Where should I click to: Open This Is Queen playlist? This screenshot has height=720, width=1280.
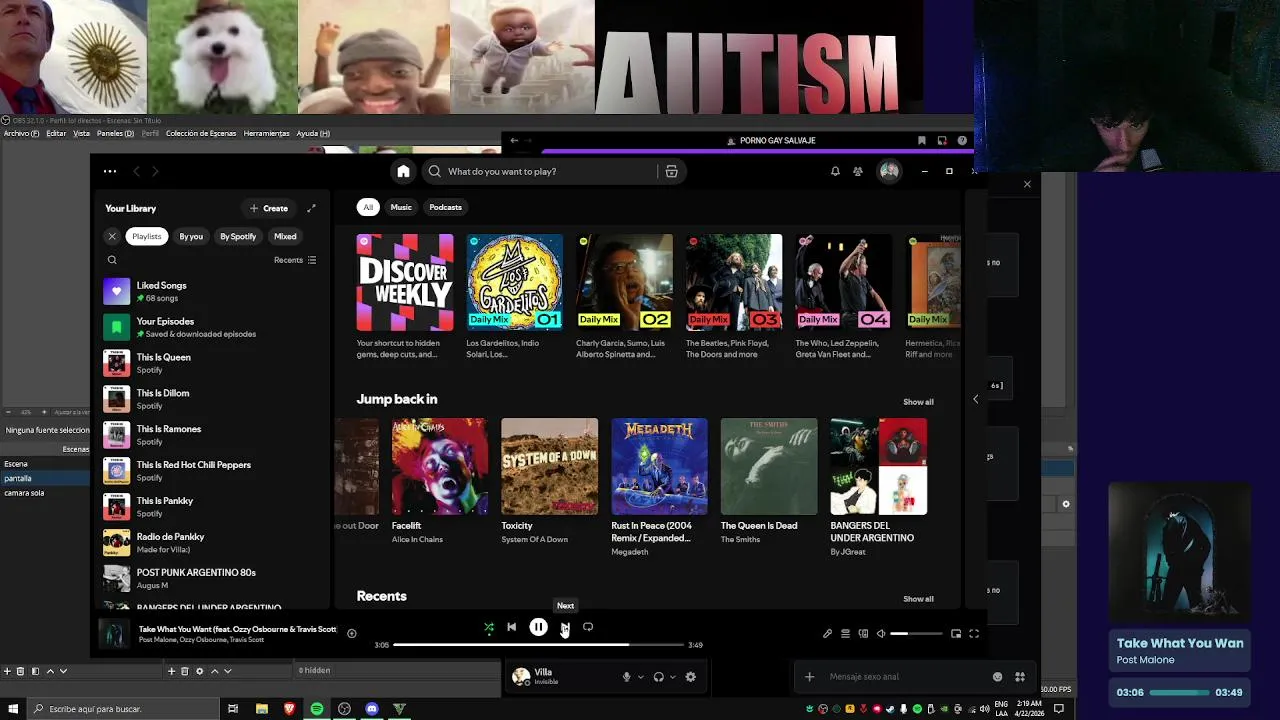tap(212, 363)
